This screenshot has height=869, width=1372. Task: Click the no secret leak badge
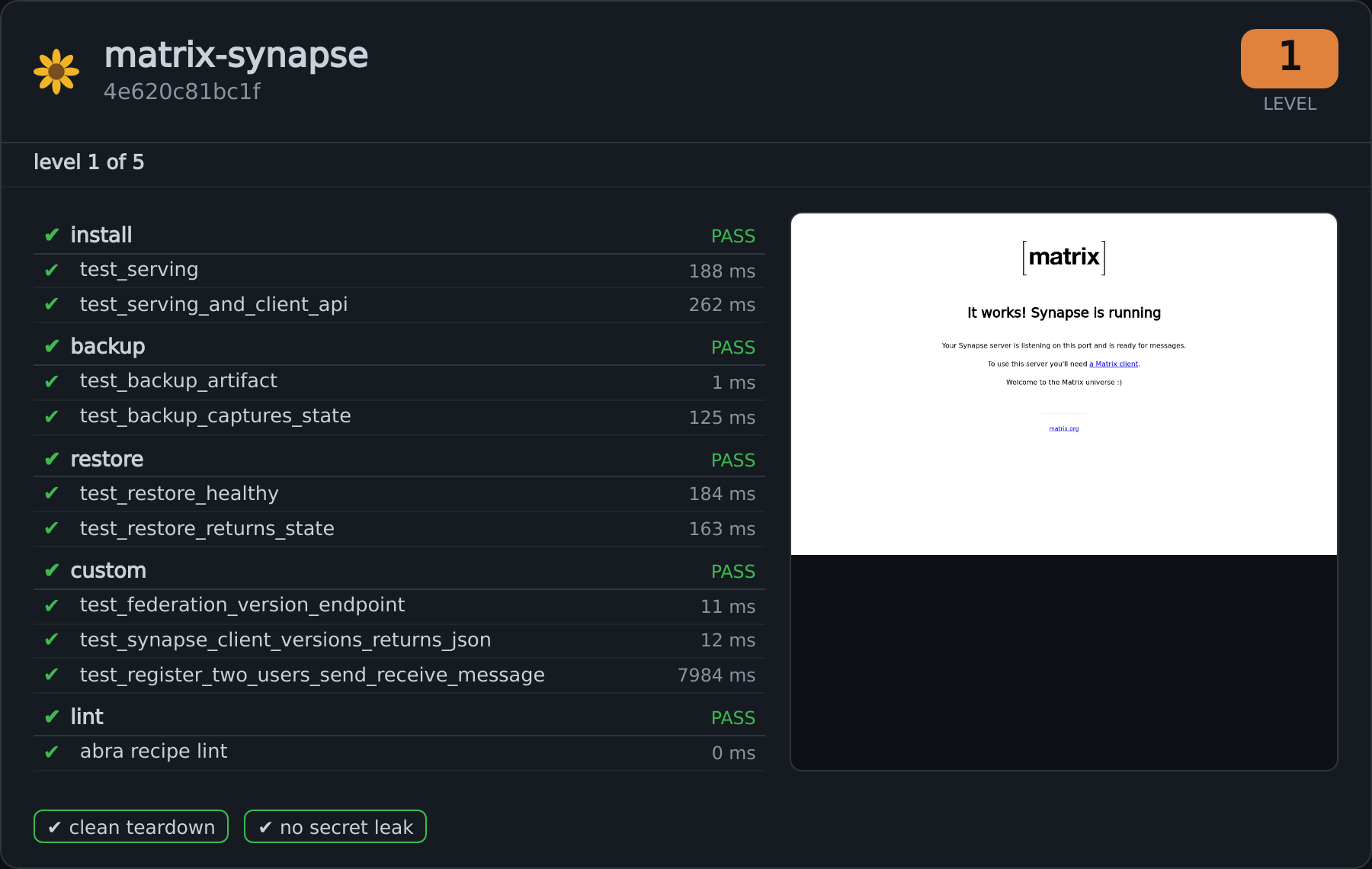pyautogui.click(x=335, y=826)
